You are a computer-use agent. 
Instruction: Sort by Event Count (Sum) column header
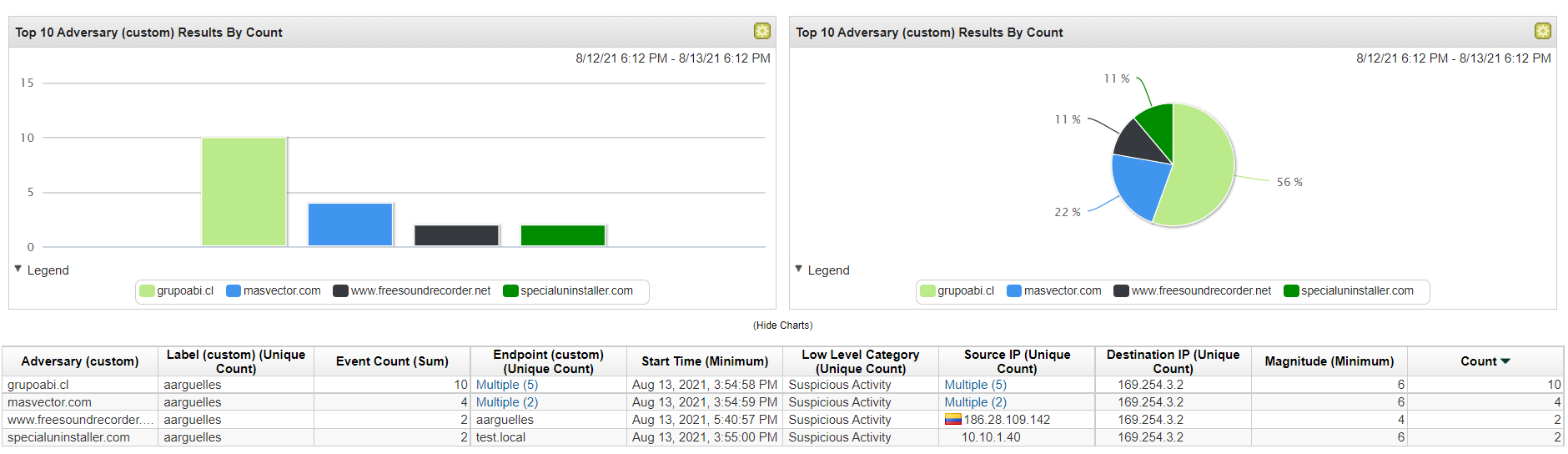coord(392,361)
